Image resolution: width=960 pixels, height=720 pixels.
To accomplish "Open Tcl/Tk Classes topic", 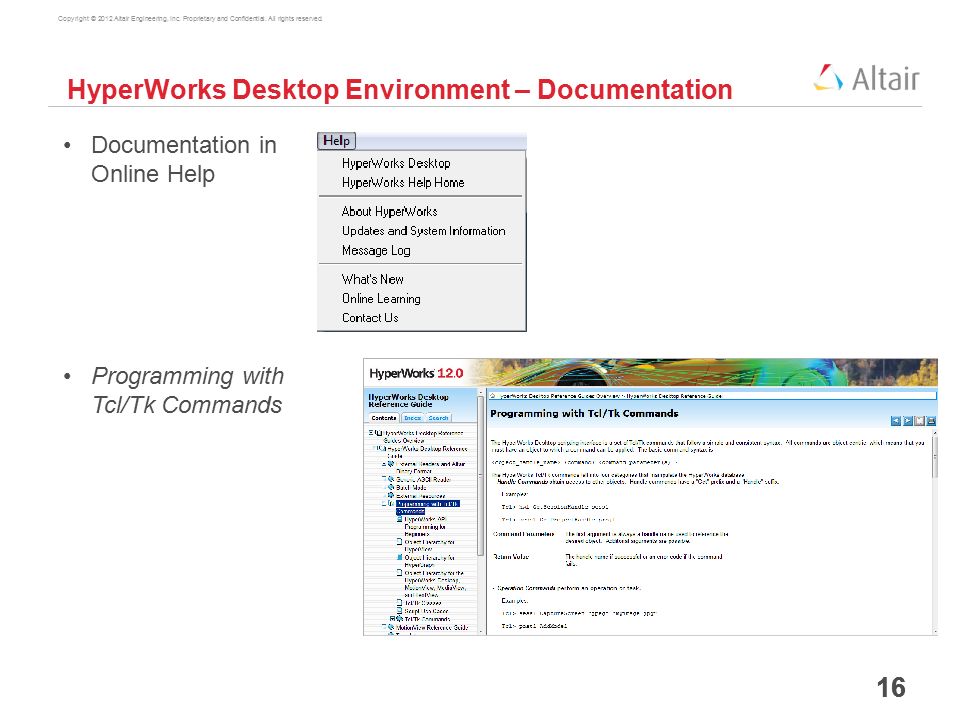I will click(422, 603).
